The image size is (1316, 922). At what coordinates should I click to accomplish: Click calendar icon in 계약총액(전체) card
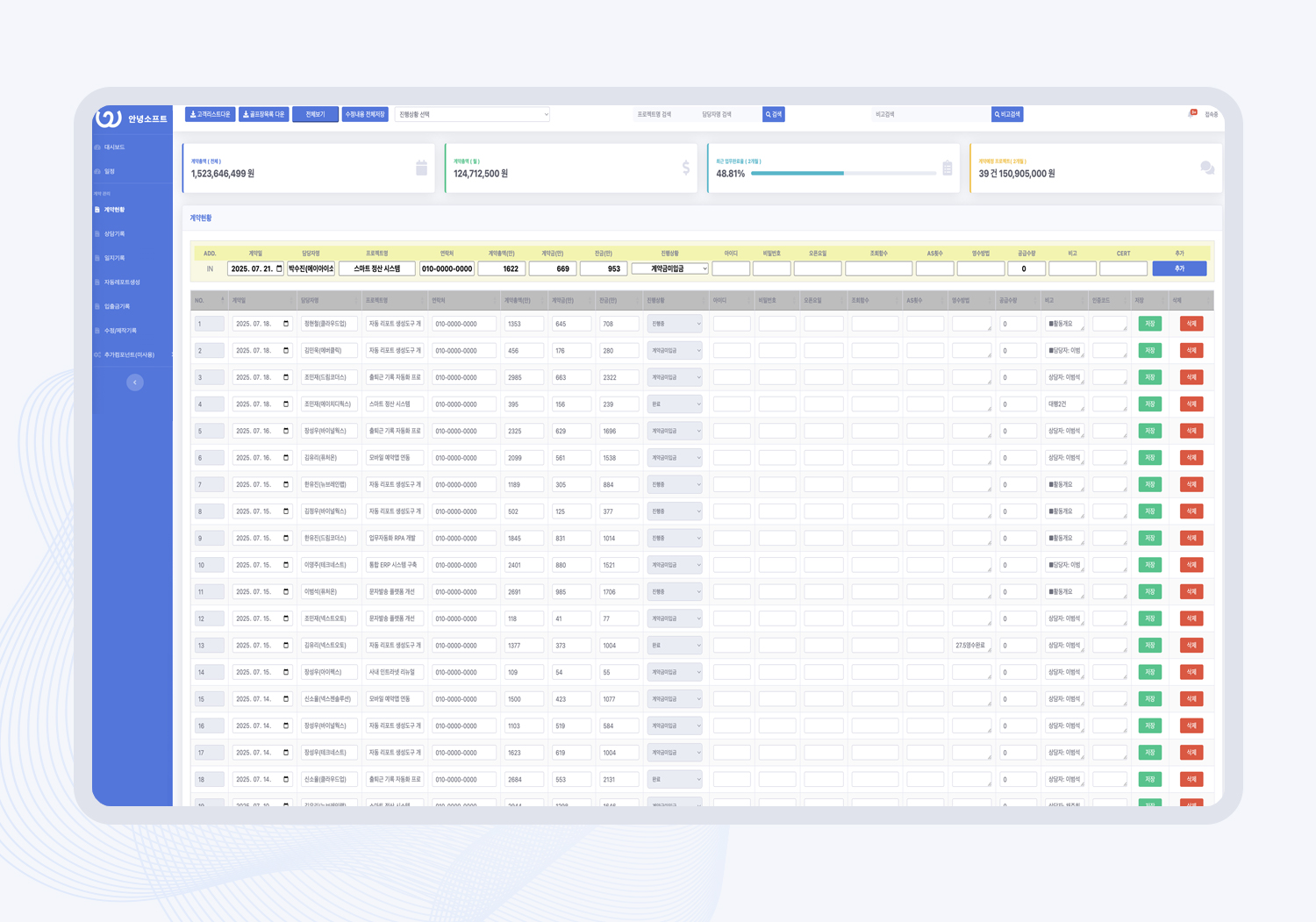click(x=421, y=168)
